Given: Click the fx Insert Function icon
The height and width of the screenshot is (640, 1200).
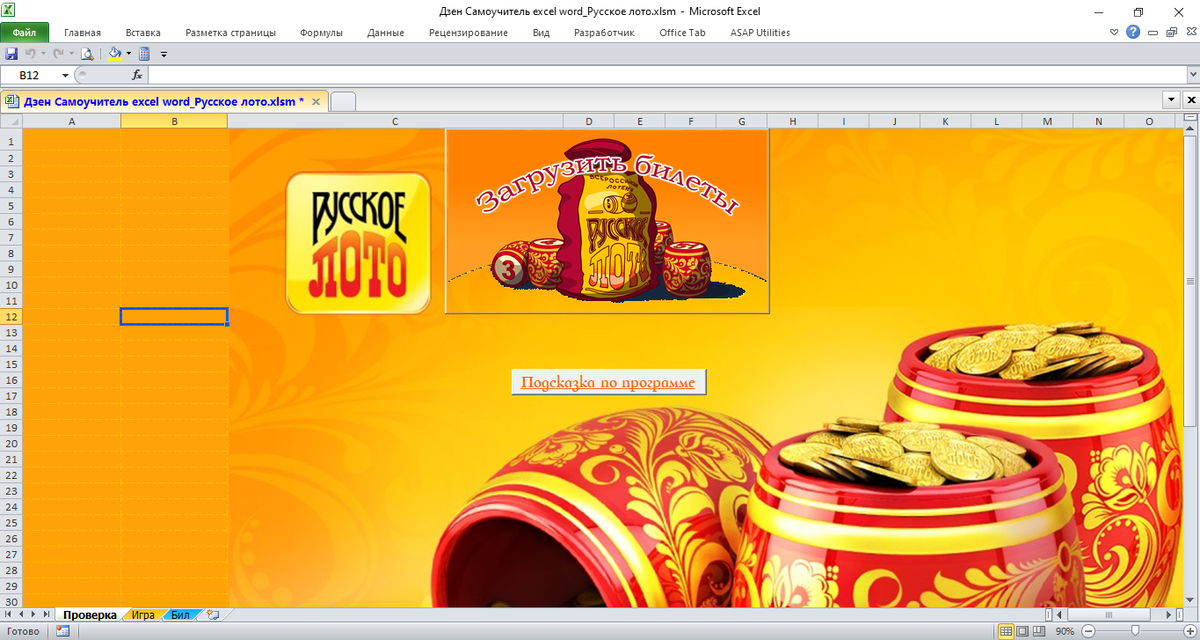Looking at the screenshot, I should [137, 75].
